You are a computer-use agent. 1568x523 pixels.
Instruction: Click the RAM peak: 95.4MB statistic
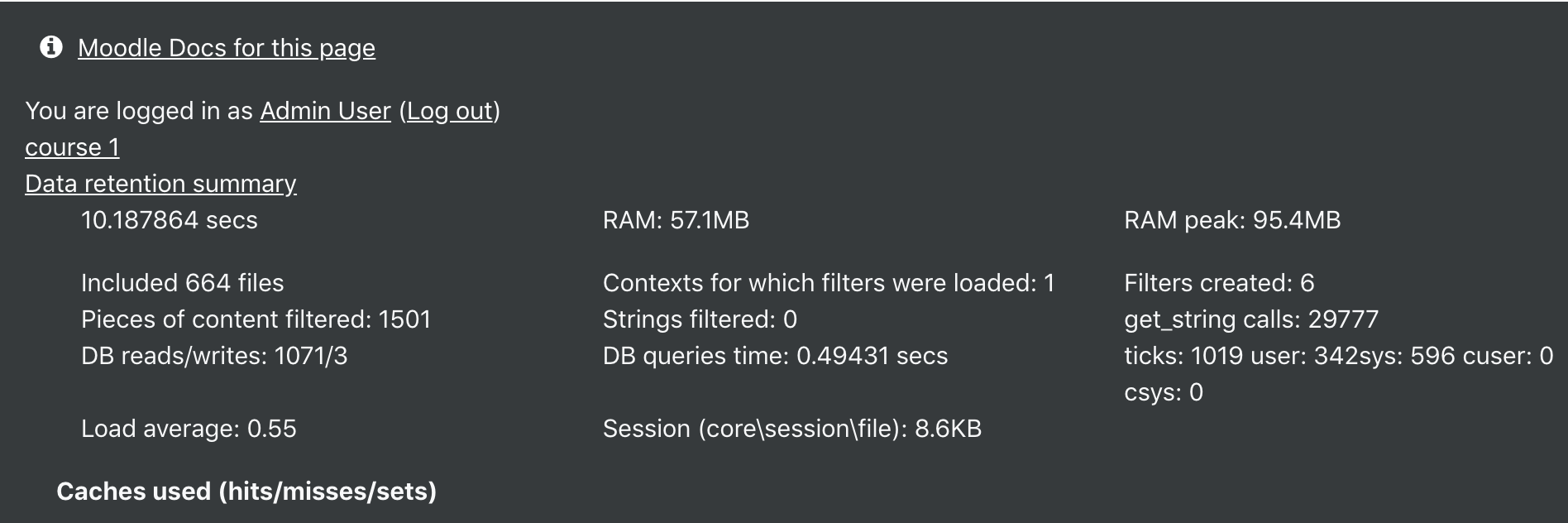point(1232,220)
